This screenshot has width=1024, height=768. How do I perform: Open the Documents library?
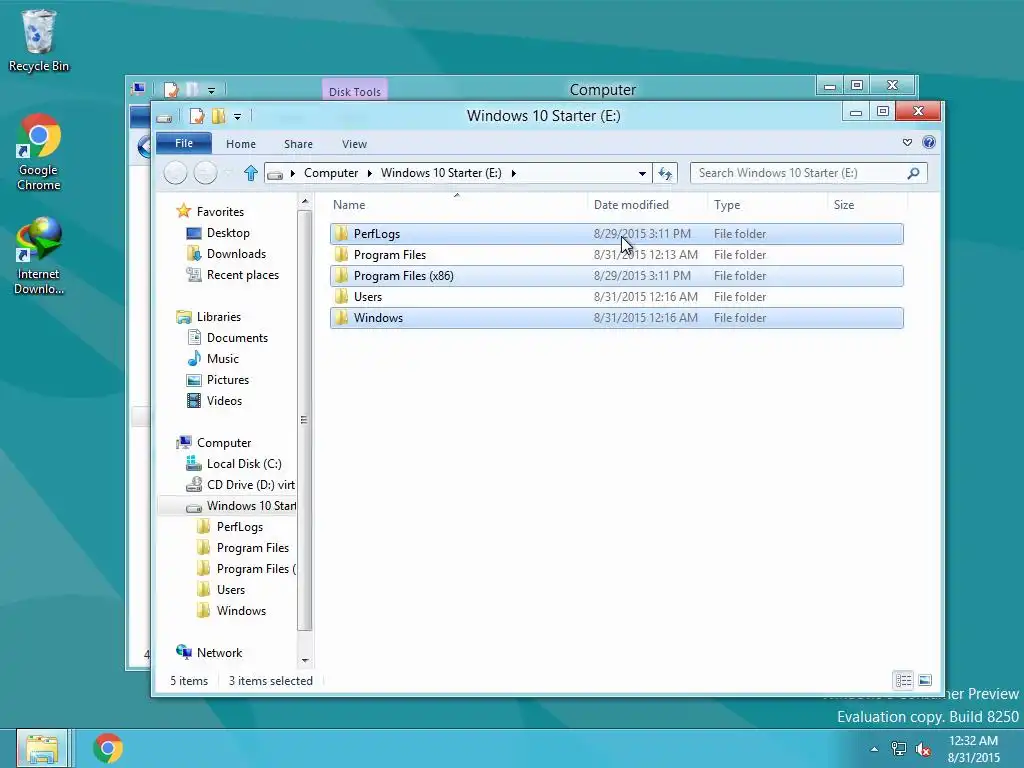click(237, 338)
